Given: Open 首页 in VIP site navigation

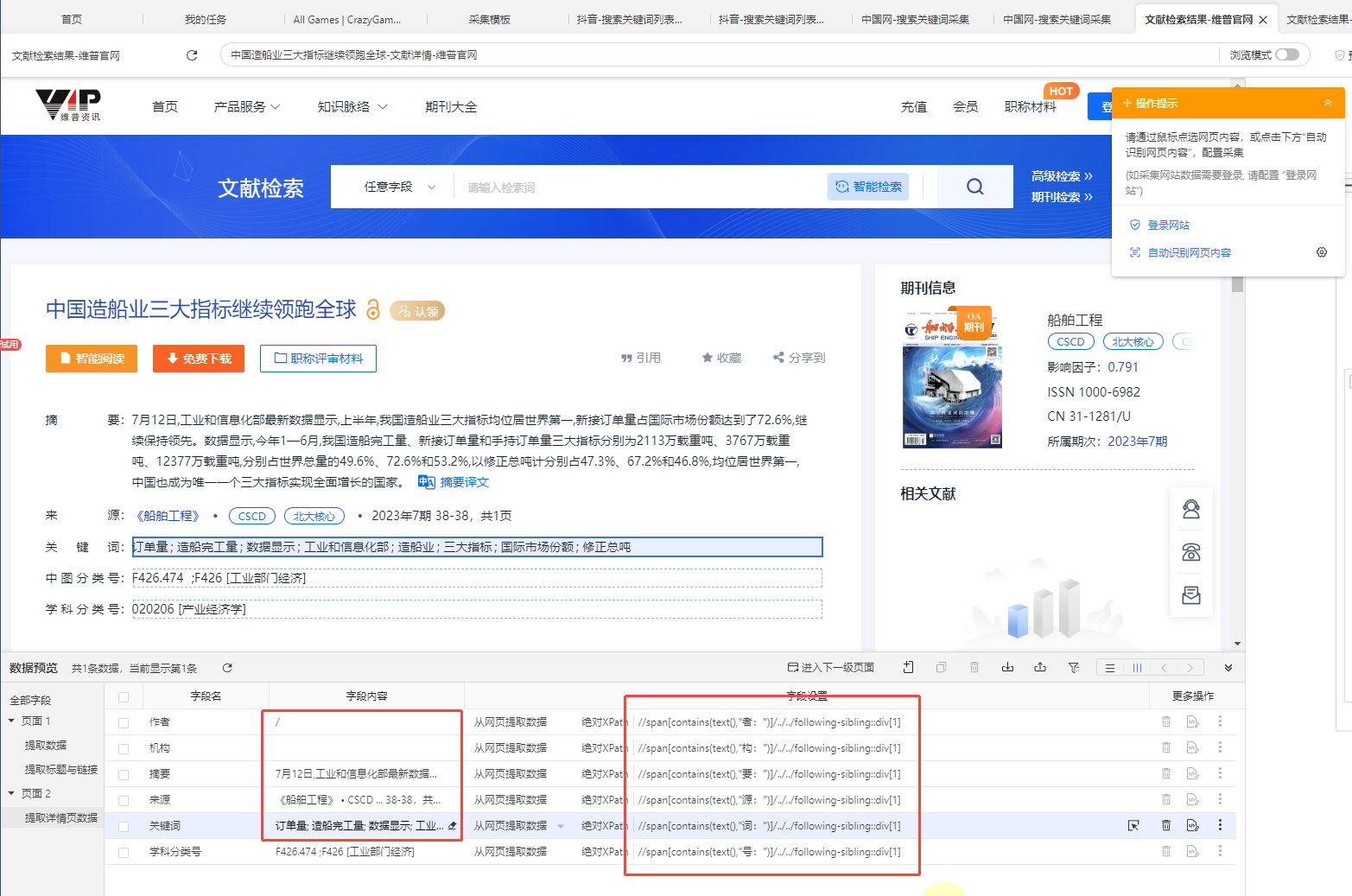Looking at the screenshot, I should [x=165, y=106].
